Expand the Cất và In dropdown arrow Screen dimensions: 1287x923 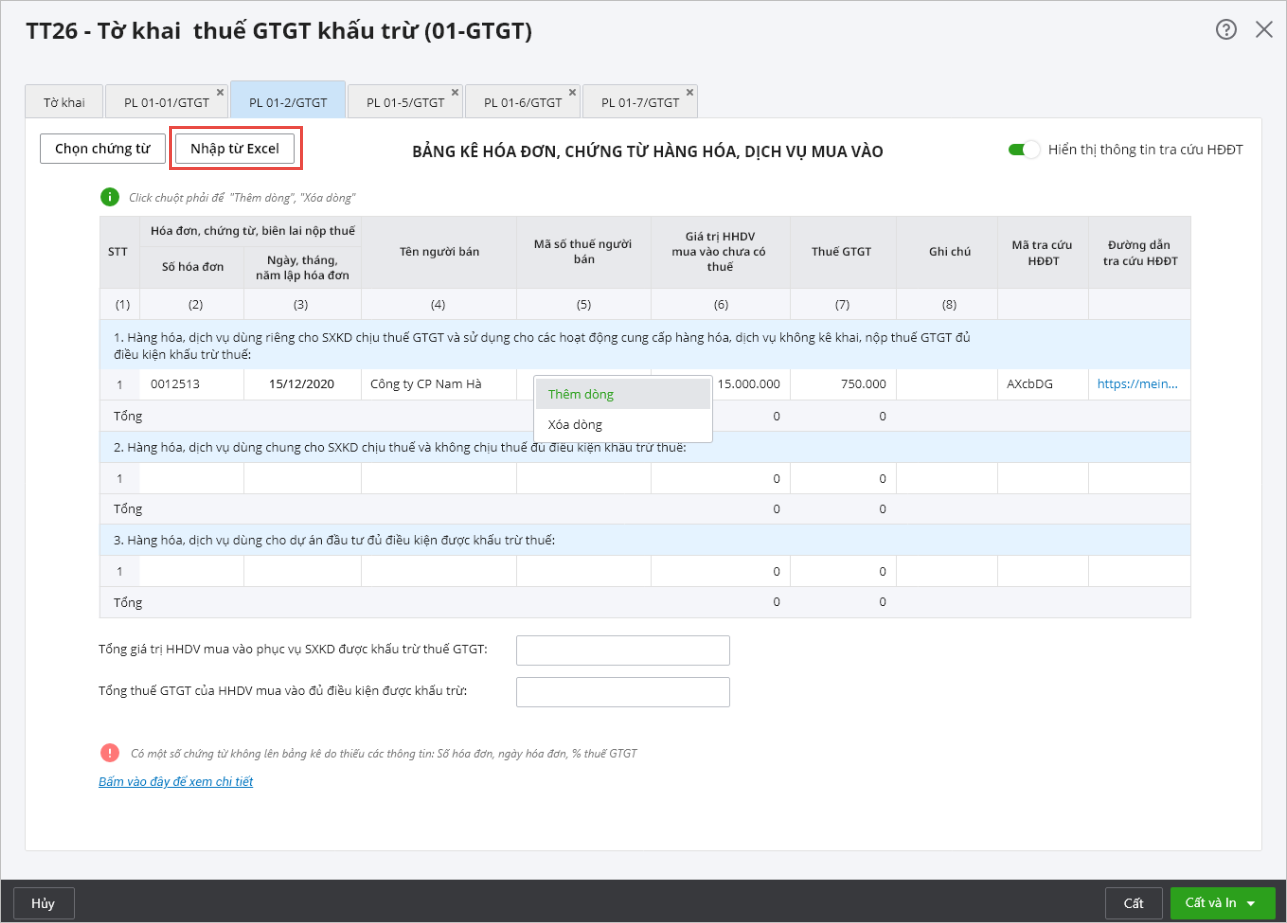pyautogui.click(x=1251, y=903)
